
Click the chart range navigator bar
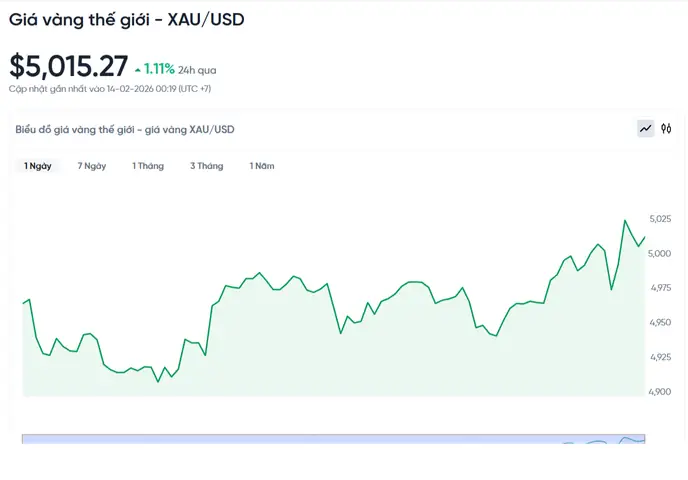pos(333,439)
